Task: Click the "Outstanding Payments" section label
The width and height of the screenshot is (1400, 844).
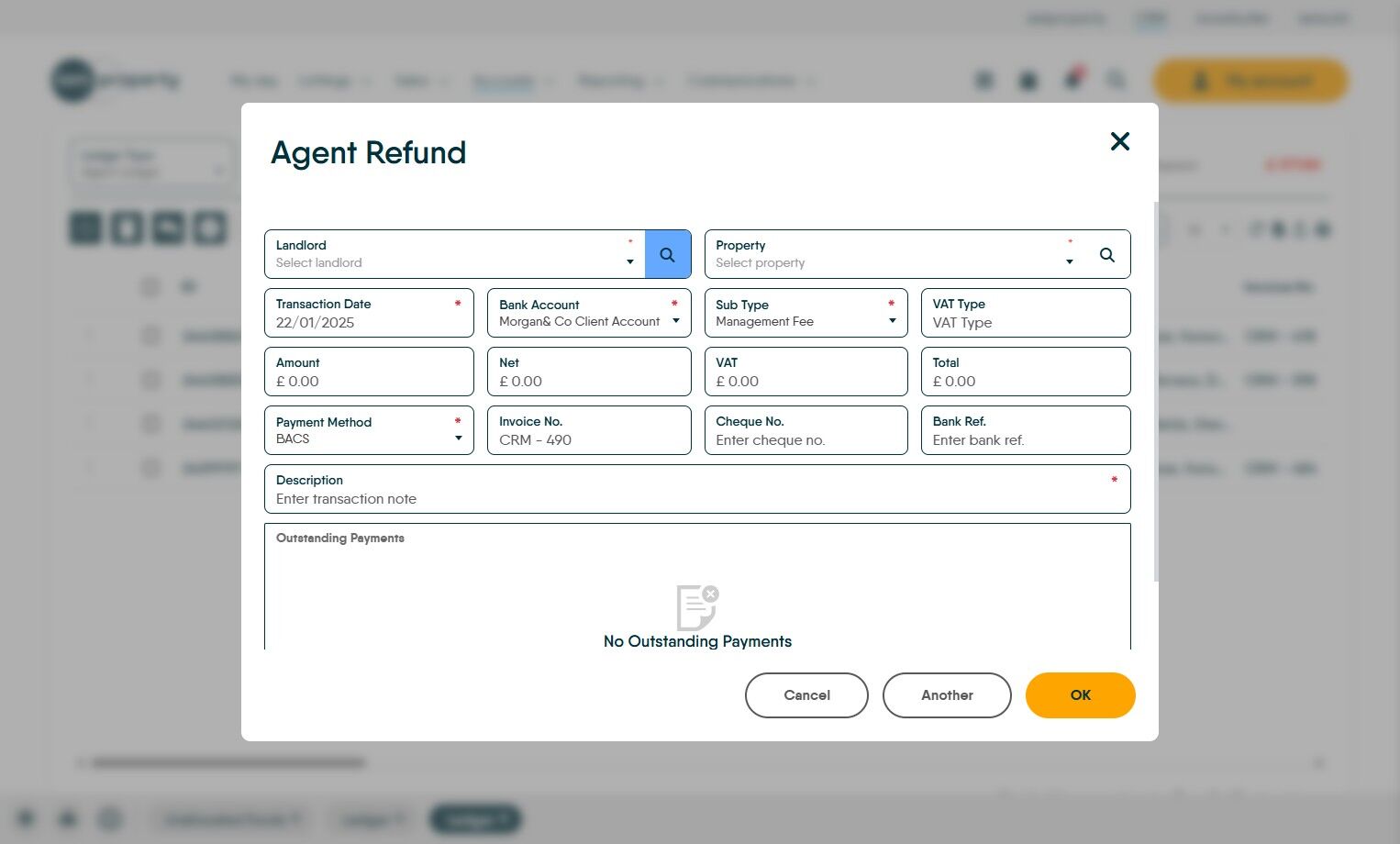Action: 340,538
